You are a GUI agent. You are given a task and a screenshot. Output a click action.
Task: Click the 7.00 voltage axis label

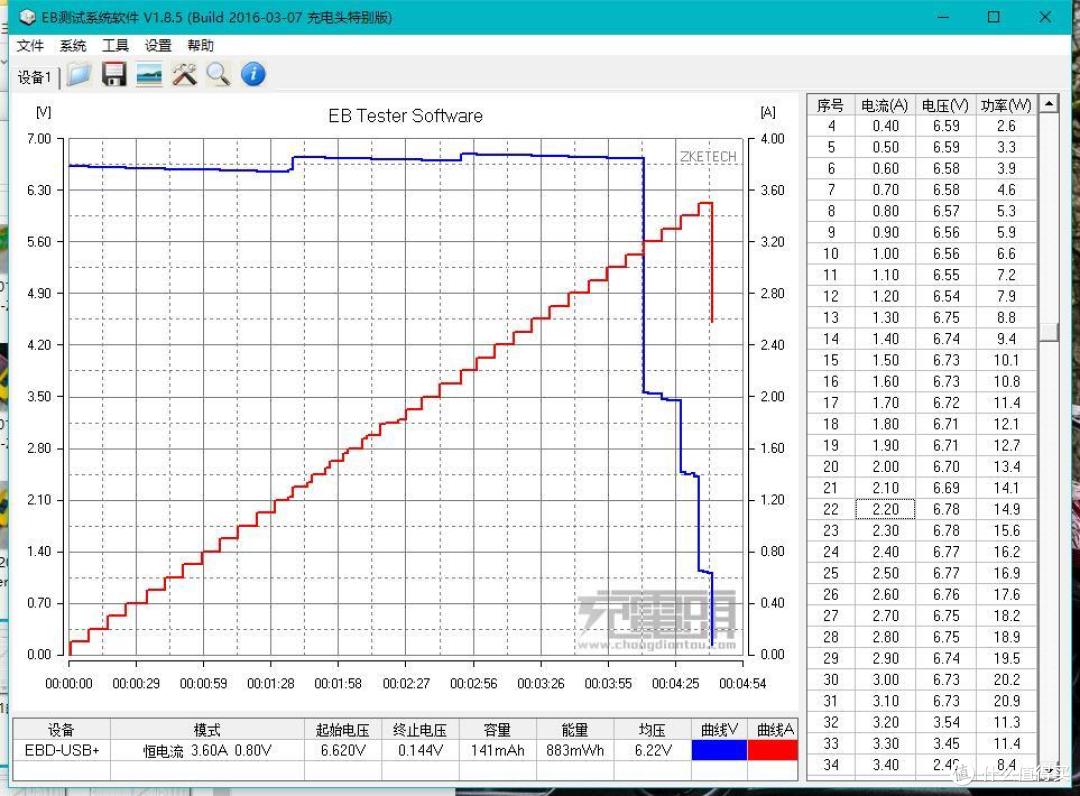click(39, 139)
